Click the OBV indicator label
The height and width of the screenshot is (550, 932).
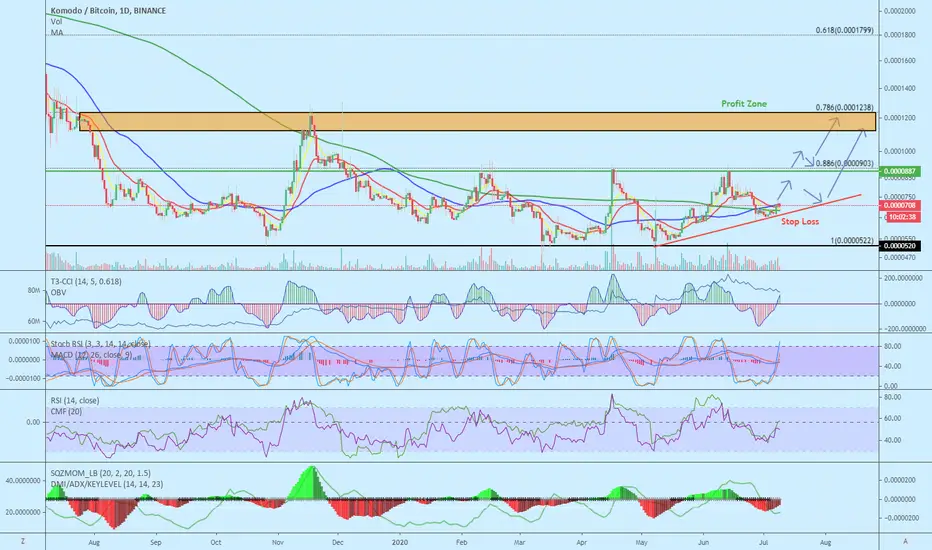point(58,293)
